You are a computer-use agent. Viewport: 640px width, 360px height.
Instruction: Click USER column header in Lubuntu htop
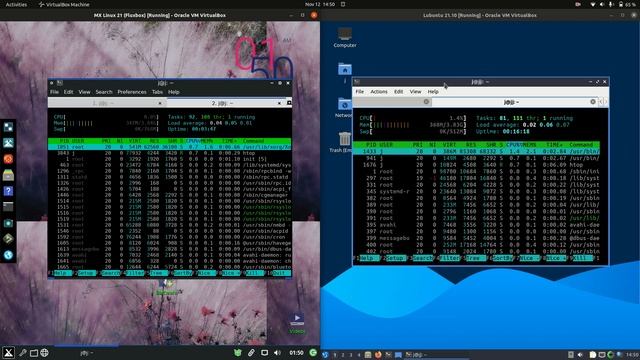click(x=386, y=144)
